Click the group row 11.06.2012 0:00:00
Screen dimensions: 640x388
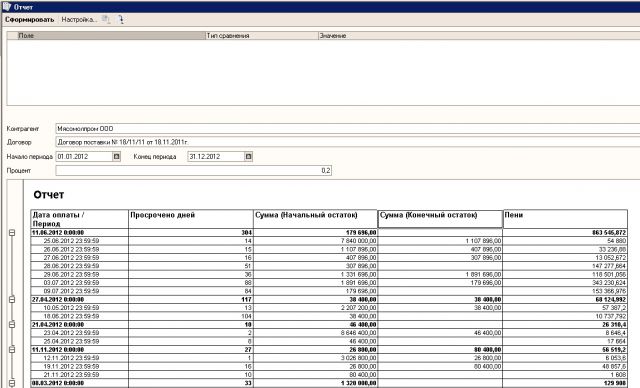pyautogui.click(x=329, y=233)
